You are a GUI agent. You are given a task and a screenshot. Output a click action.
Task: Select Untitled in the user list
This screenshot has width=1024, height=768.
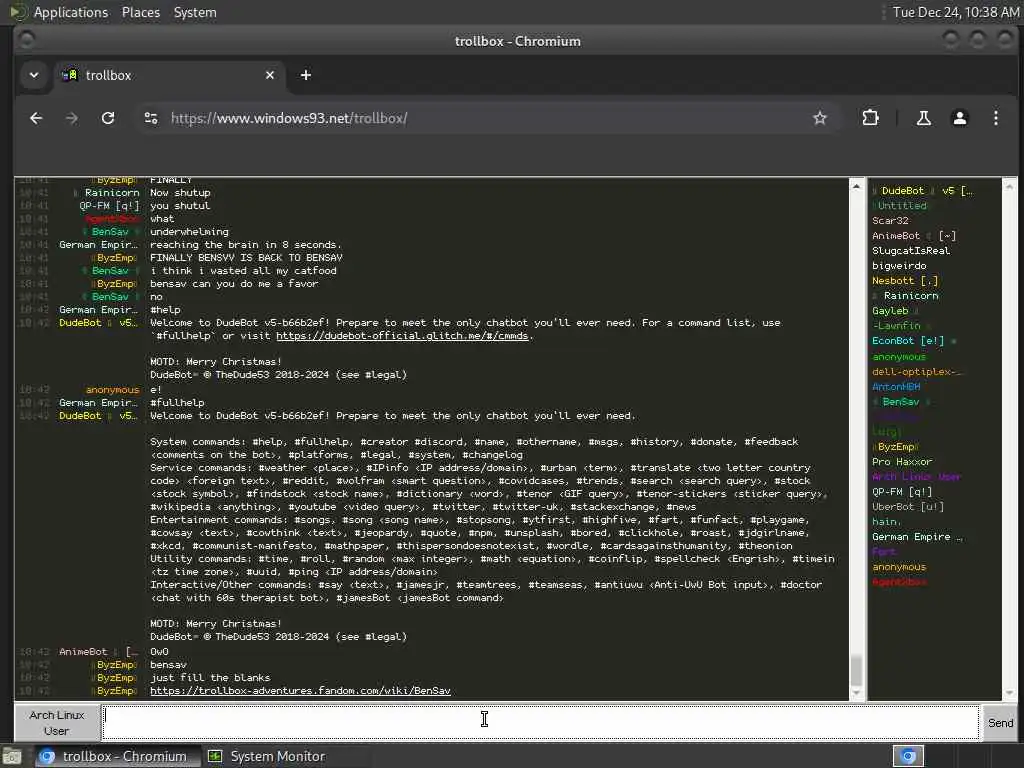point(899,206)
